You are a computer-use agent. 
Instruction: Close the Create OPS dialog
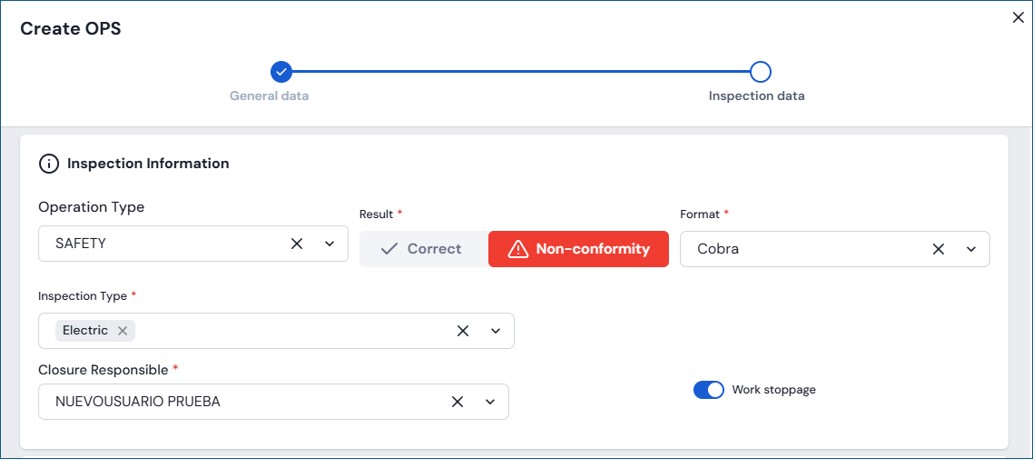[x=1018, y=18]
